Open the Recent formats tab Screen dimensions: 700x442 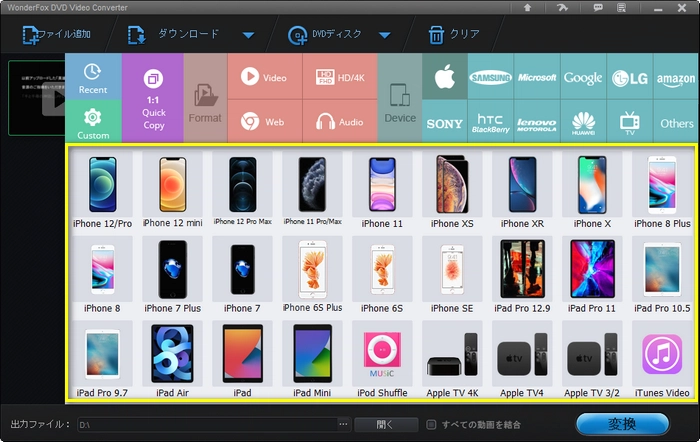point(93,78)
